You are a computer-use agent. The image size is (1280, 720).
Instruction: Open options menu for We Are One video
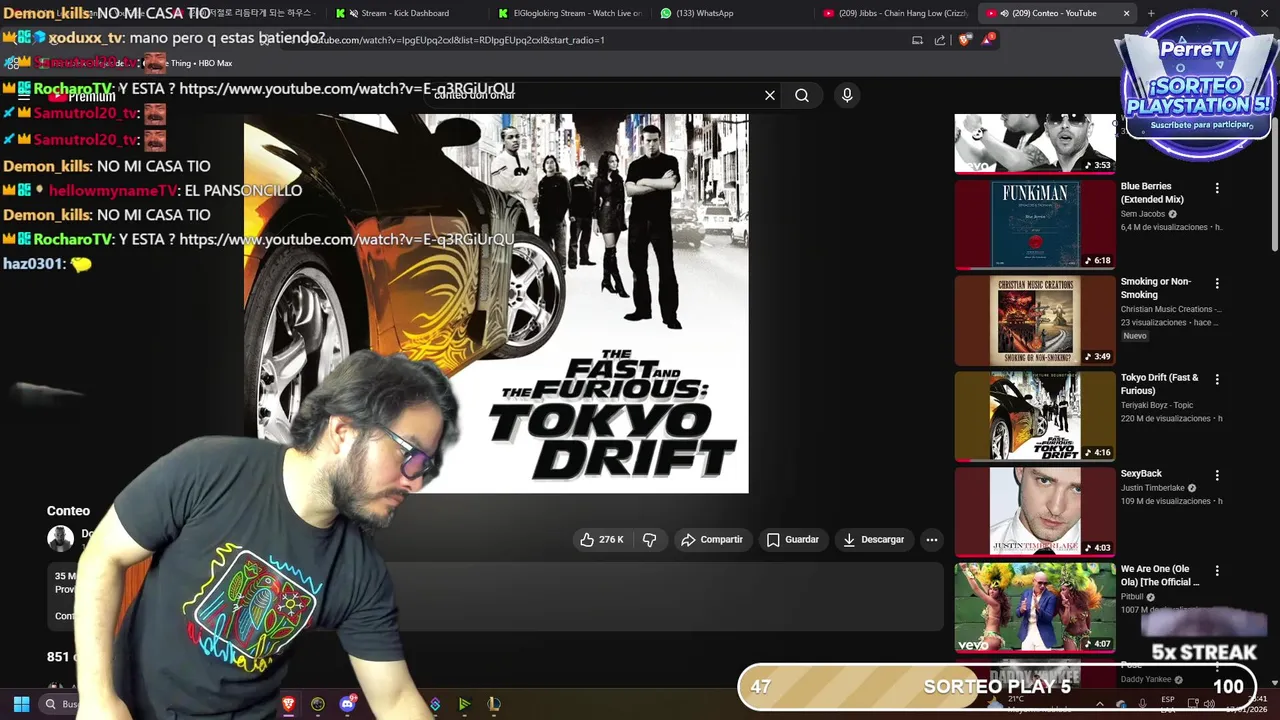pyautogui.click(x=1217, y=571)
